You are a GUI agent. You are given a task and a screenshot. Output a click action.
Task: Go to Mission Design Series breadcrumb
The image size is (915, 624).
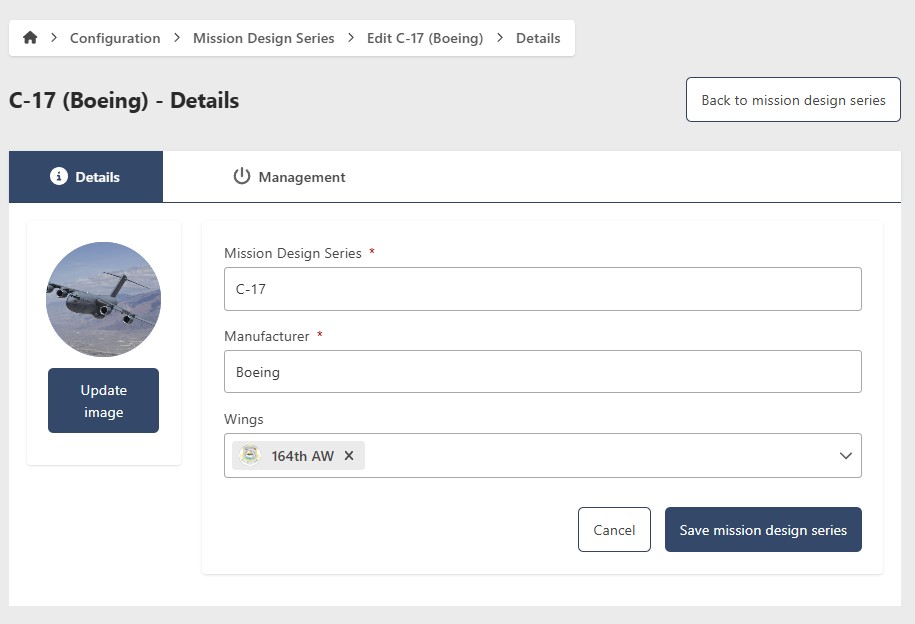(x=264, y=38)
